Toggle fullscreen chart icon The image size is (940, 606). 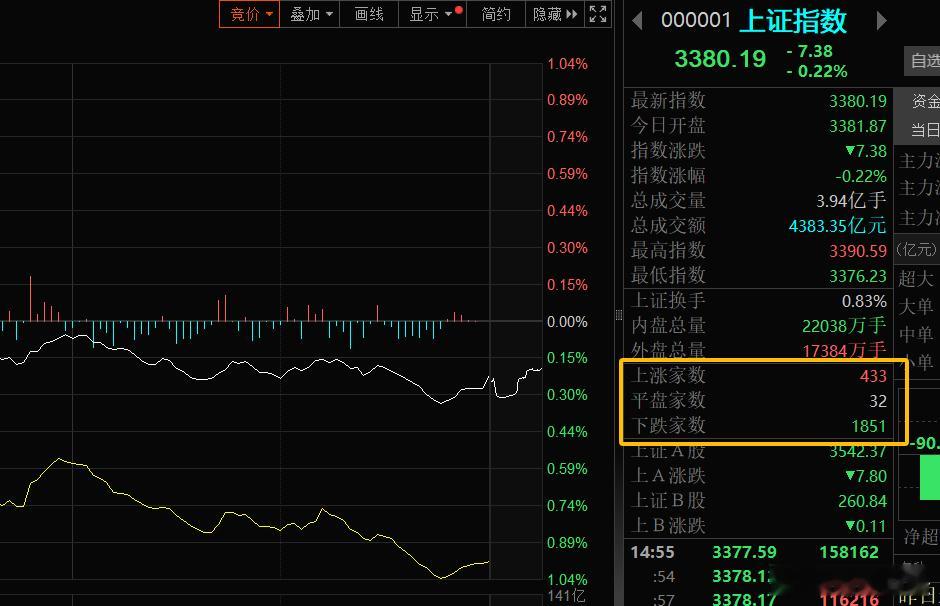[x=598, y=14]
